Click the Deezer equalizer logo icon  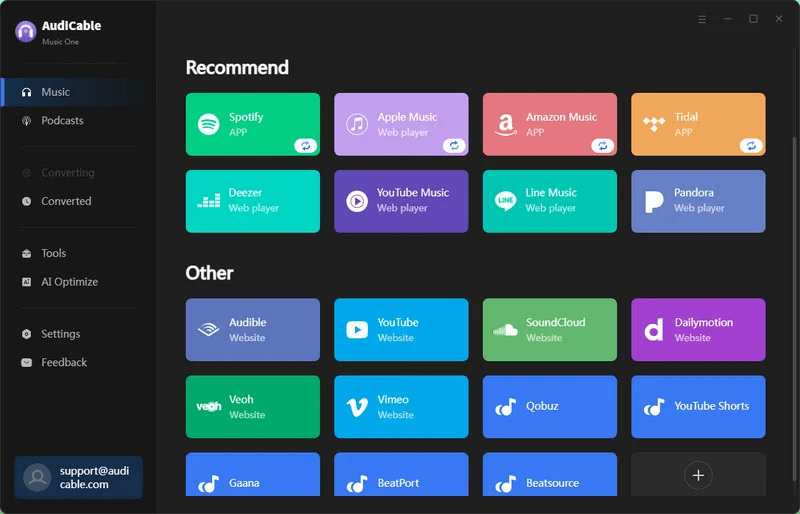[209, 201]
